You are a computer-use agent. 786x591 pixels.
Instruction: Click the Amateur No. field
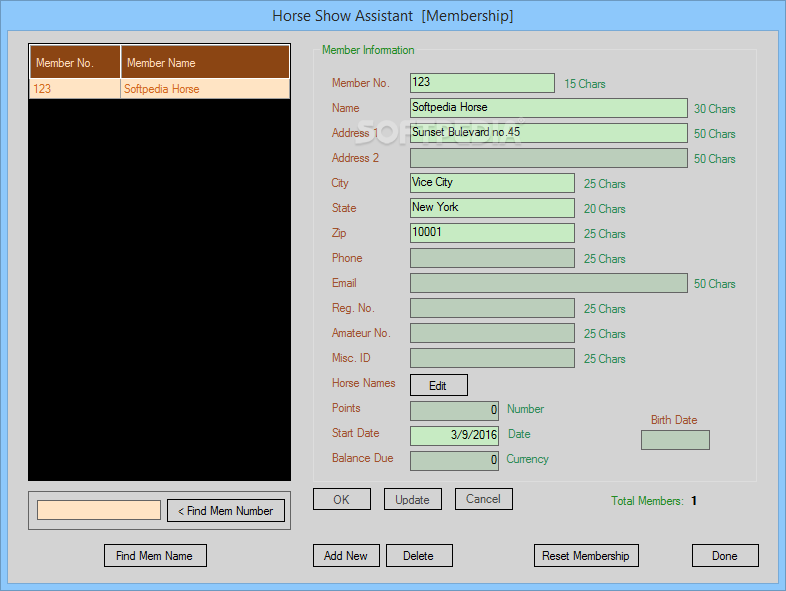(x=492, y=333)
